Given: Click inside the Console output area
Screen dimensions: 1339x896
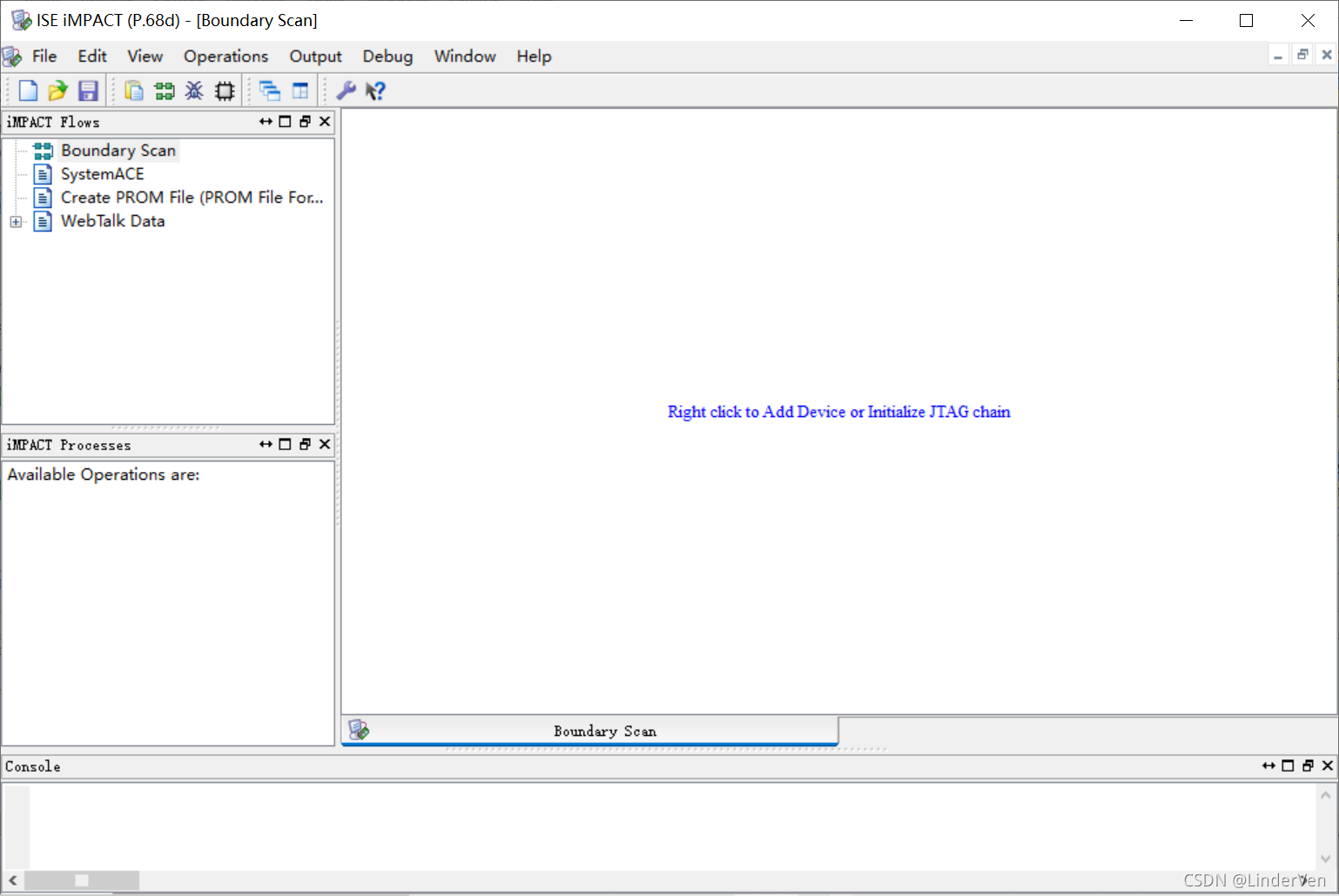Looking at the screenshot, I should [672, 827].
